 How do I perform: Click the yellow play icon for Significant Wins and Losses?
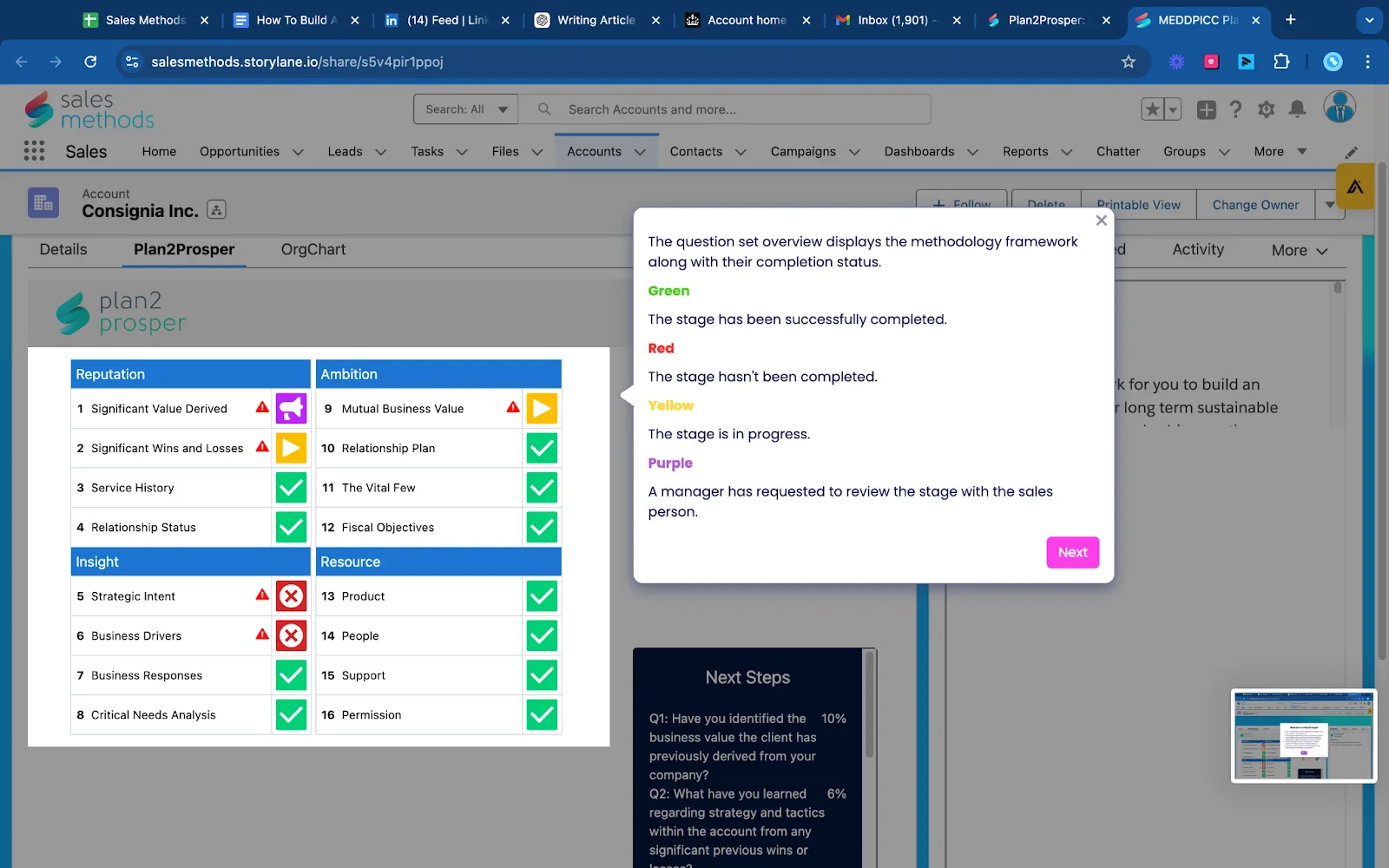coord(292,448)
